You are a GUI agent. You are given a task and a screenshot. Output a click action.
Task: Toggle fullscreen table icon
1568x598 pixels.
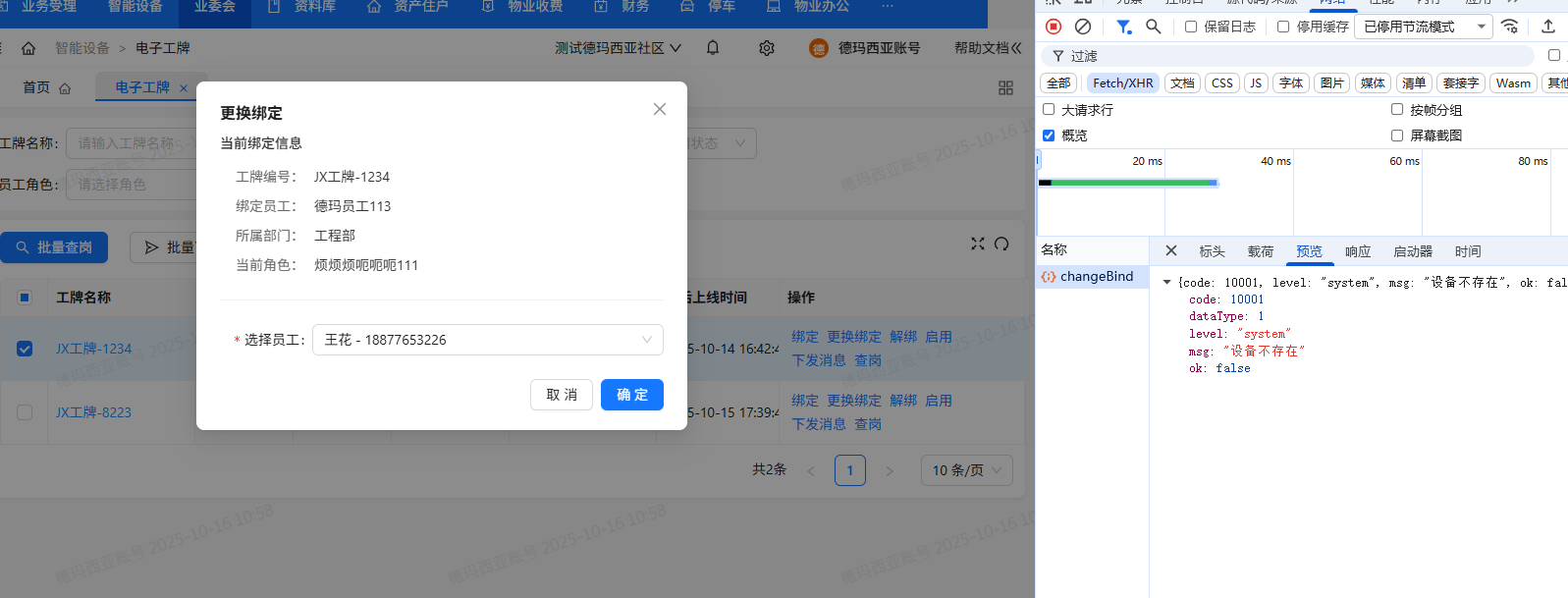coord(978,244)
